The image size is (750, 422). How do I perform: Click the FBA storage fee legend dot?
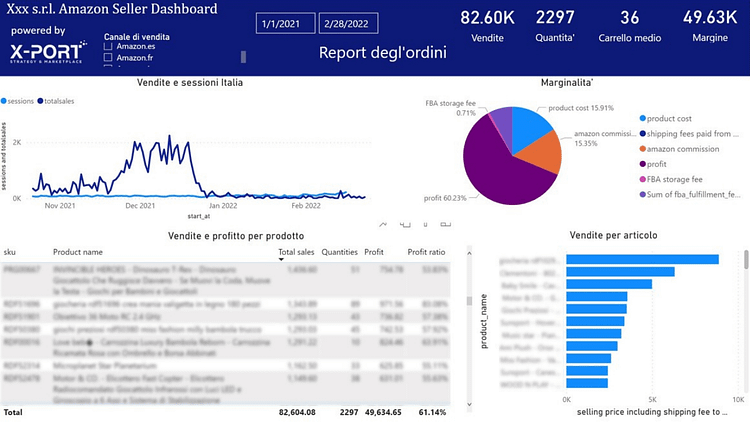click(x=642, y=178)
